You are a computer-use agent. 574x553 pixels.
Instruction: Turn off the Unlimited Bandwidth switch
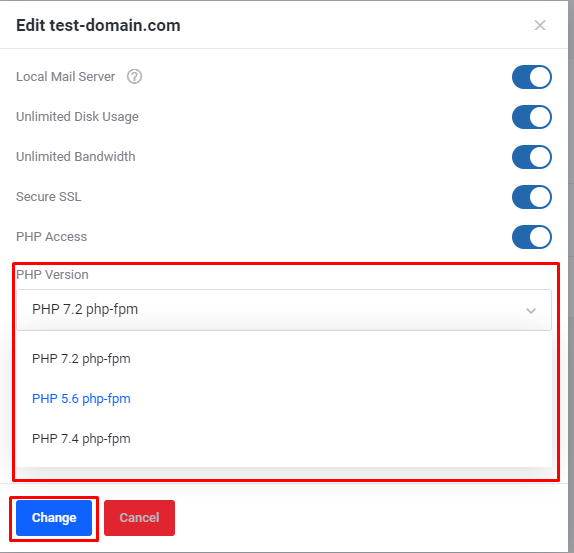(x=532, y=157)
